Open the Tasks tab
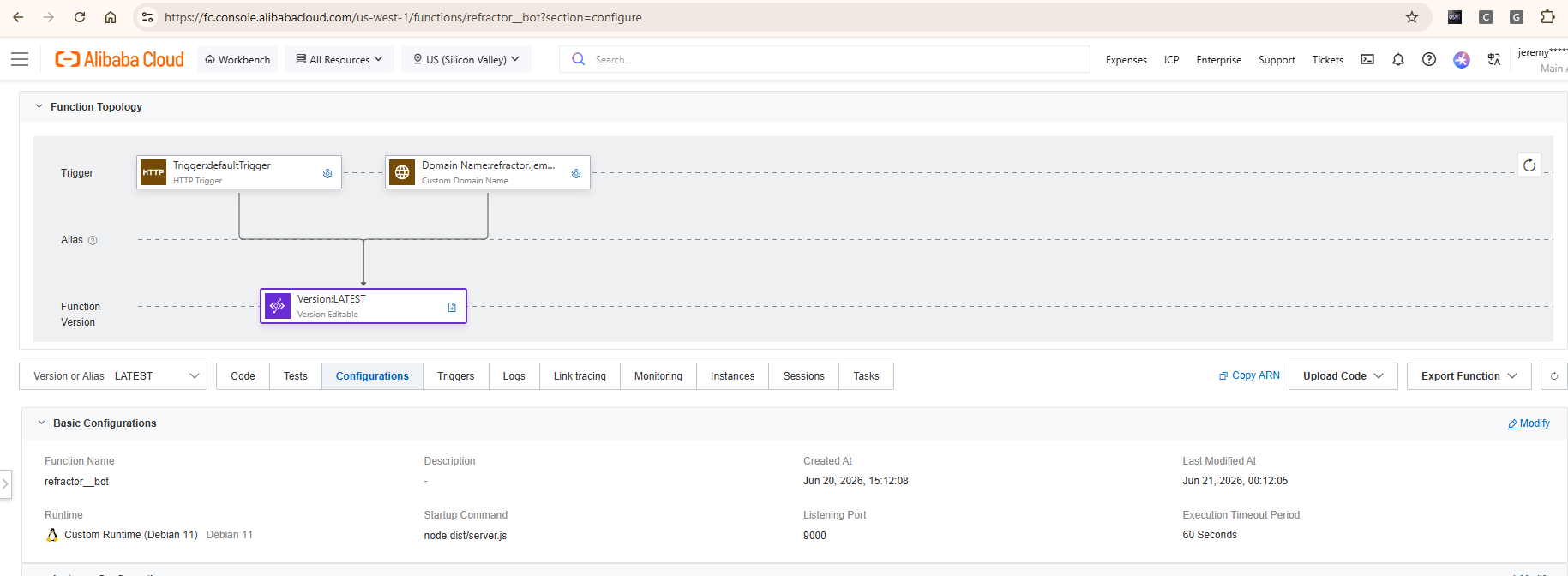 point(866,376)
